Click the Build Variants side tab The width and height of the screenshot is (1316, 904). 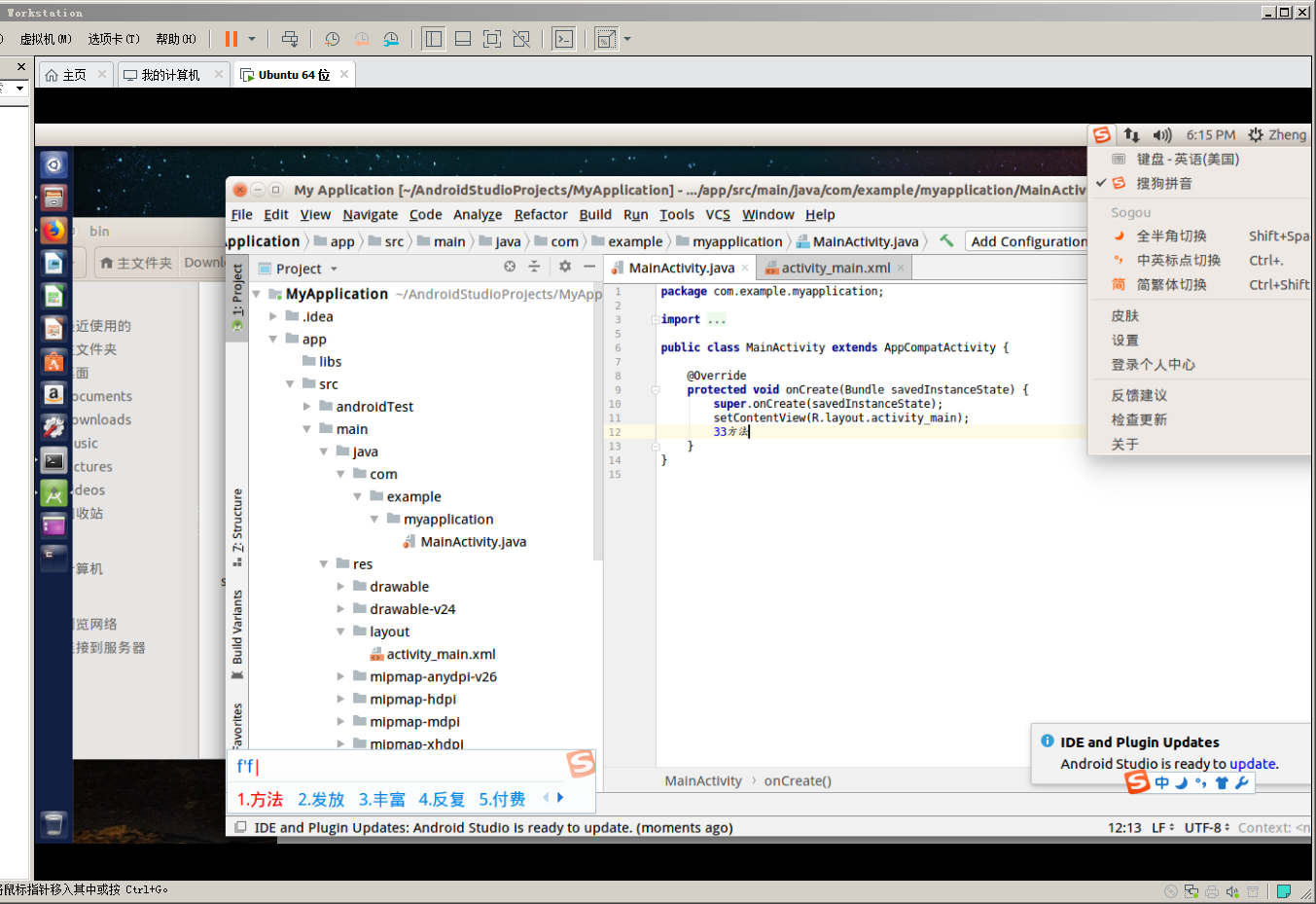237,634
